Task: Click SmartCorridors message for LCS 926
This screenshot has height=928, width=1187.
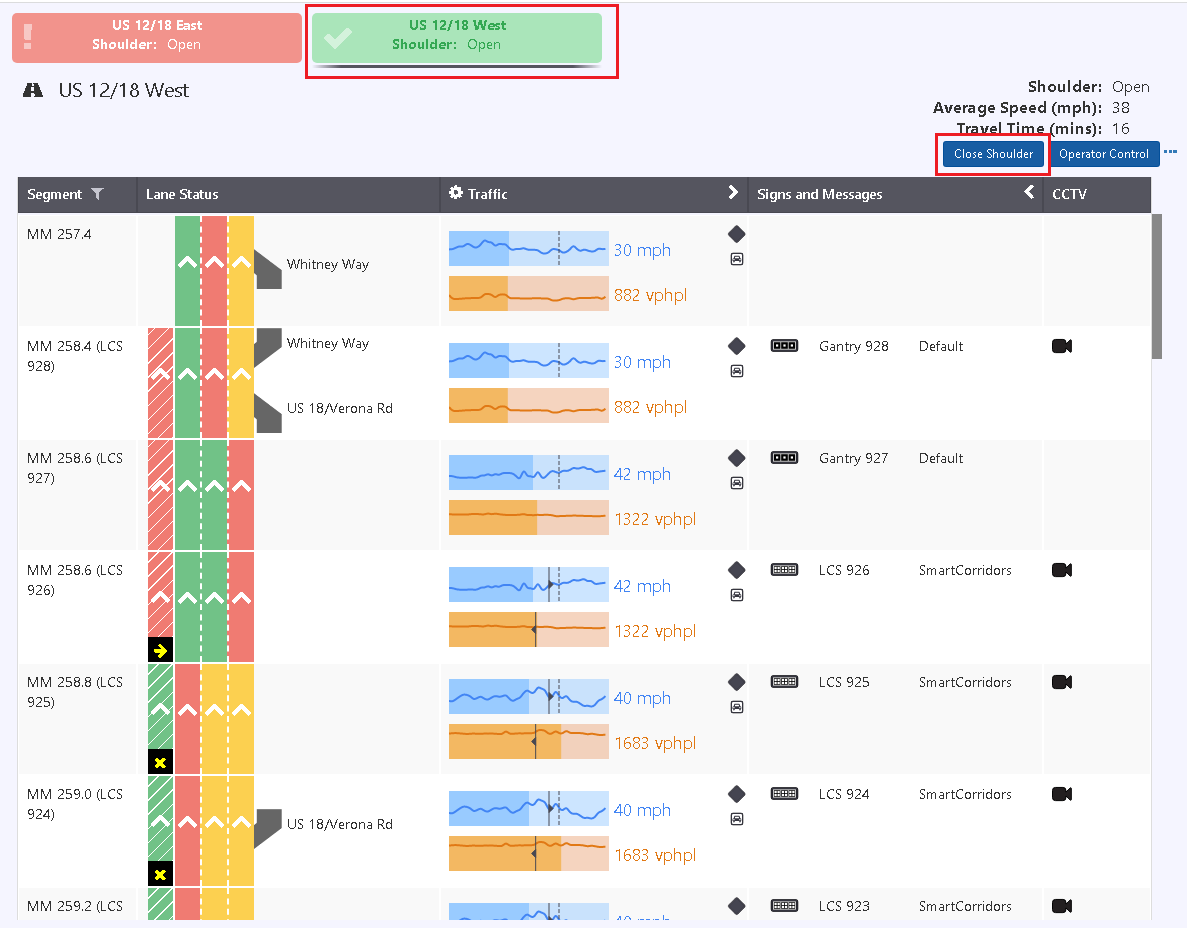Action: tap(964, 571)
